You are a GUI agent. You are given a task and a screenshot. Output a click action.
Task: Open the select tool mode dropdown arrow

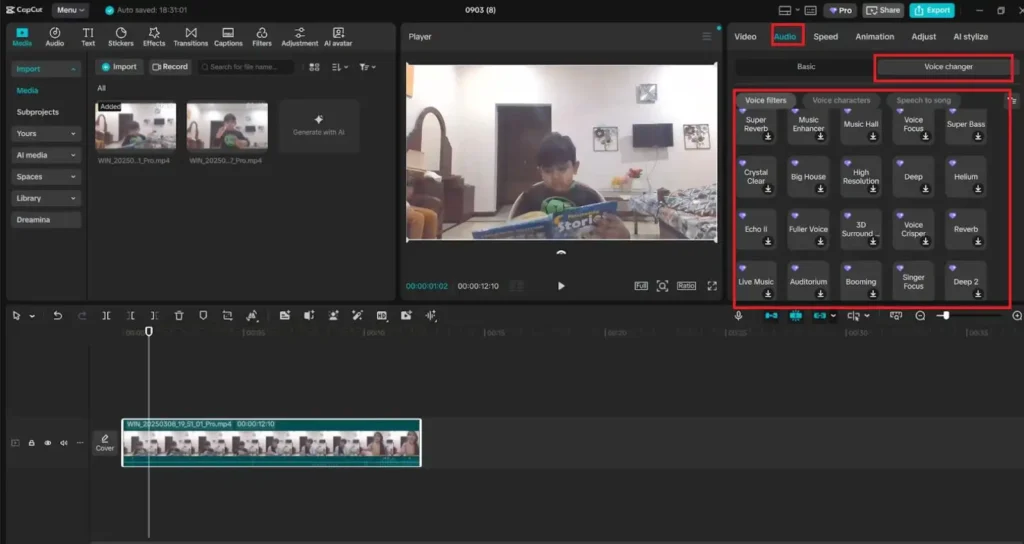click(32, 316)
